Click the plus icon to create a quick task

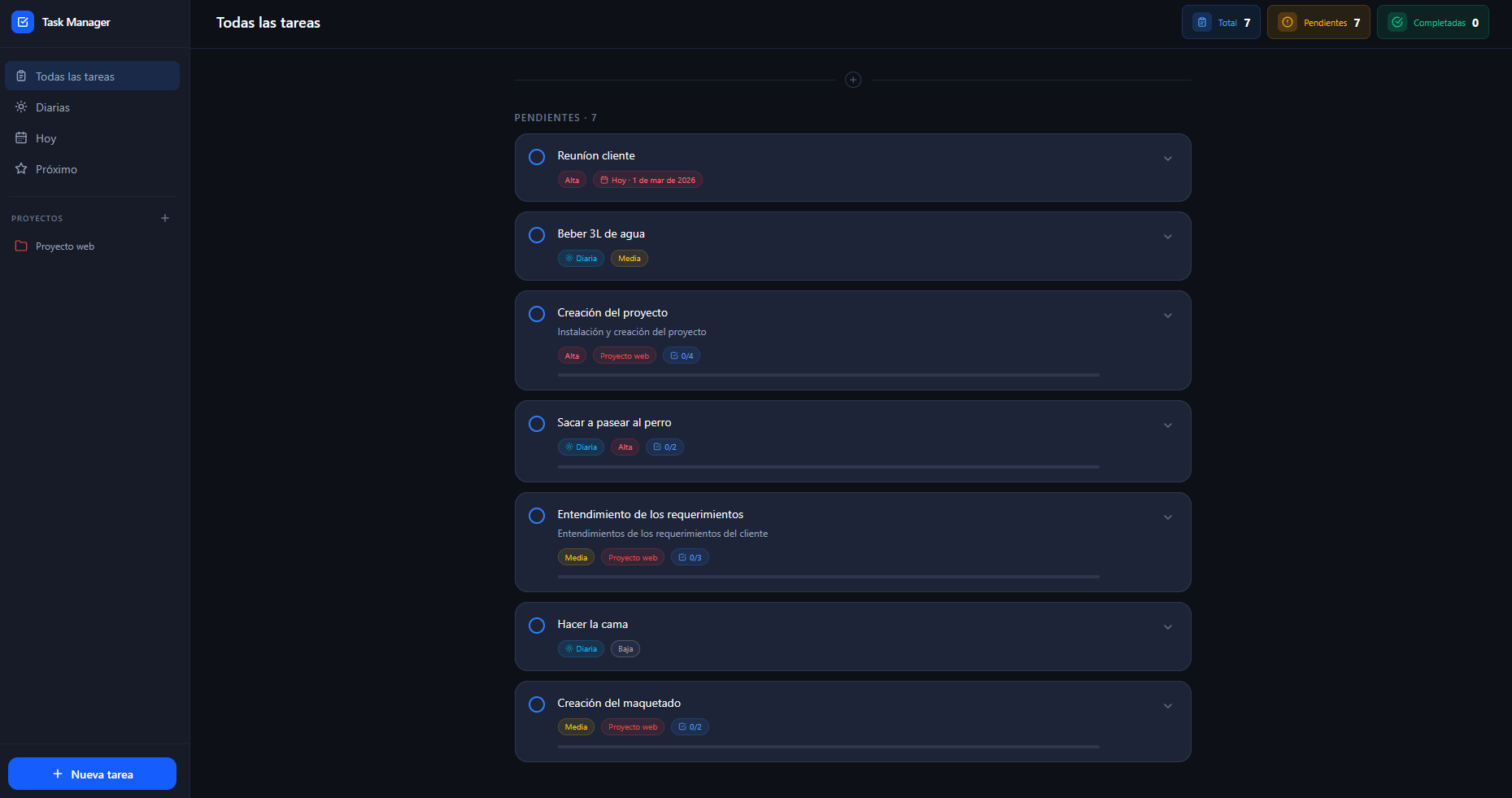[x=852, y=80]
